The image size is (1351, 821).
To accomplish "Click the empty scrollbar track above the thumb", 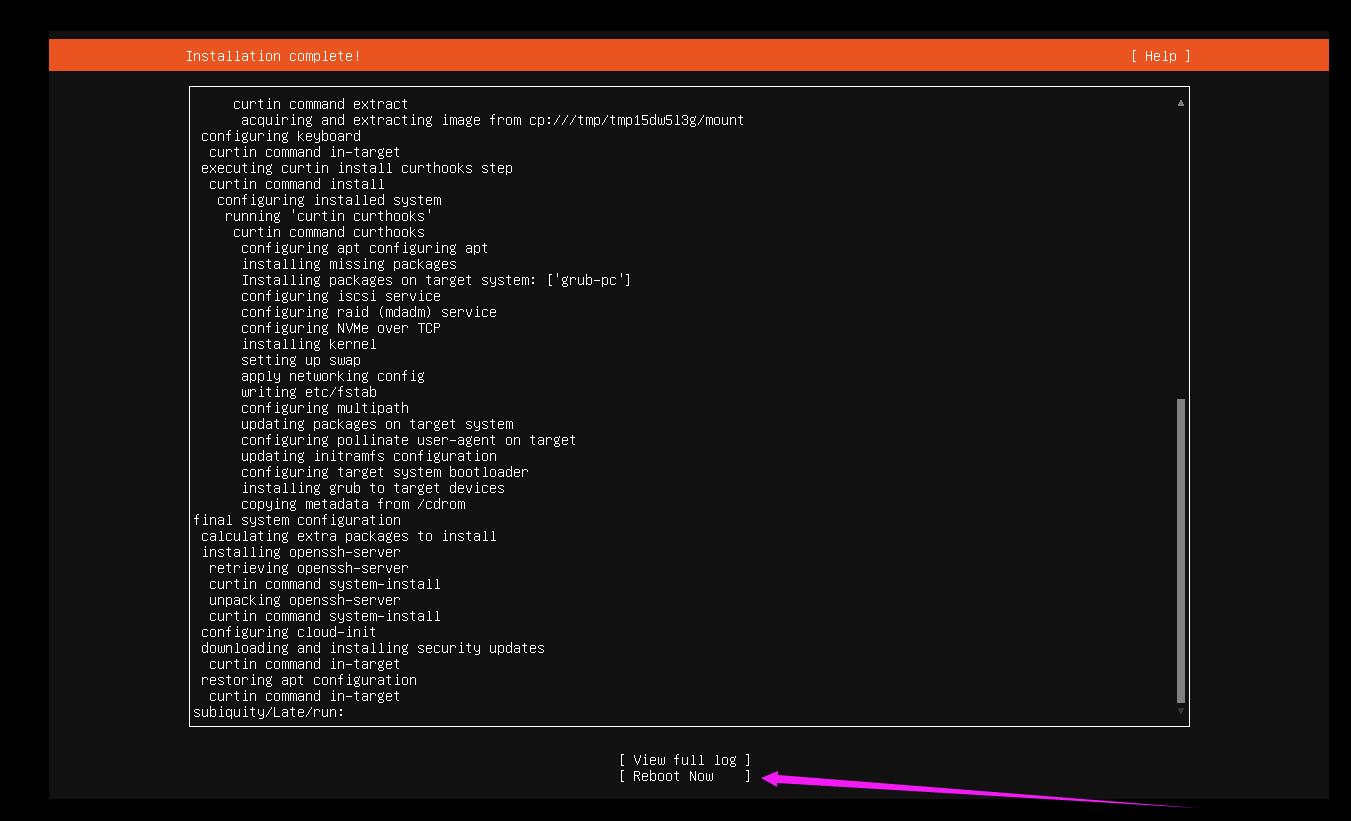I will (1181, 250).
